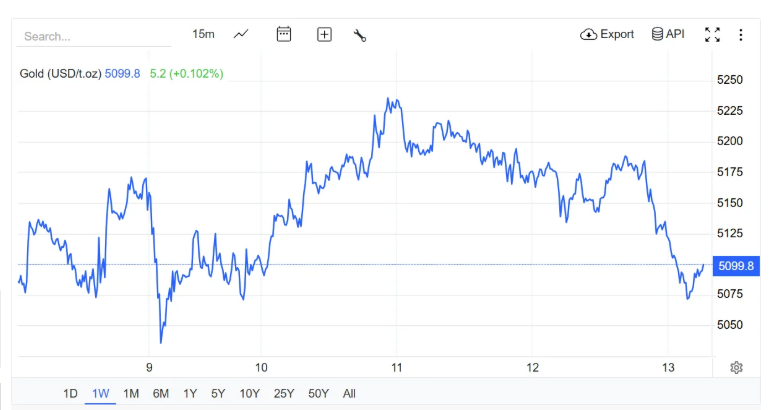
Task: Click the add comparison plus icon
Action: [324, 34]
